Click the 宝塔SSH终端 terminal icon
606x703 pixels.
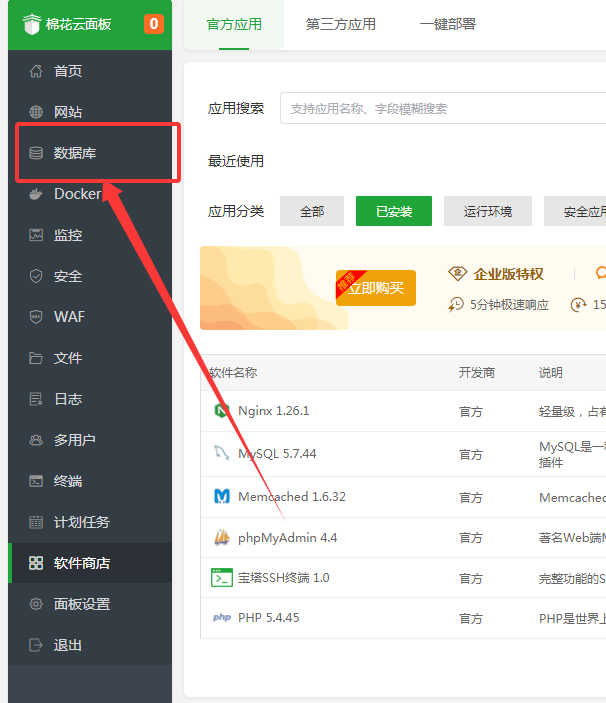click(221, 577)
